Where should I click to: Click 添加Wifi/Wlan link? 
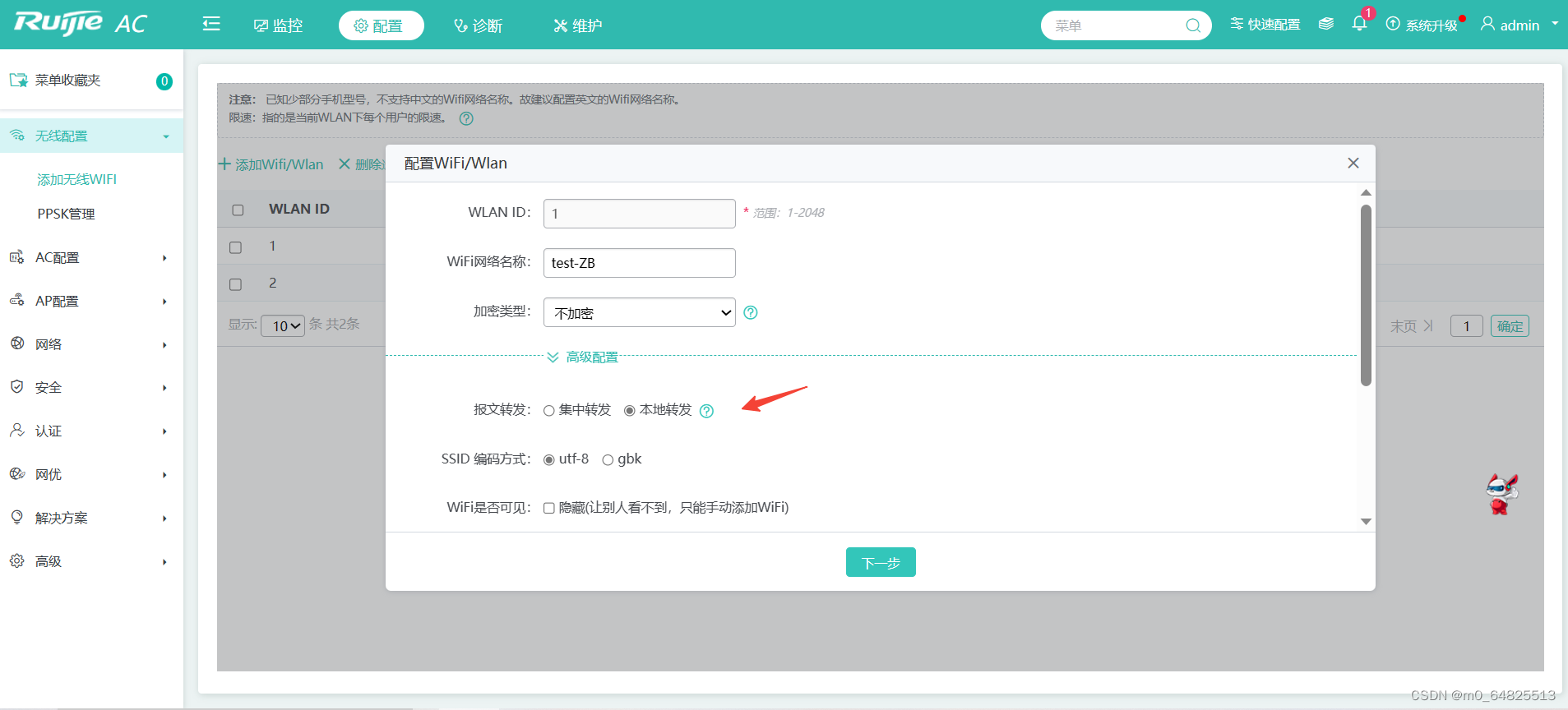click(x=271, y=164)
